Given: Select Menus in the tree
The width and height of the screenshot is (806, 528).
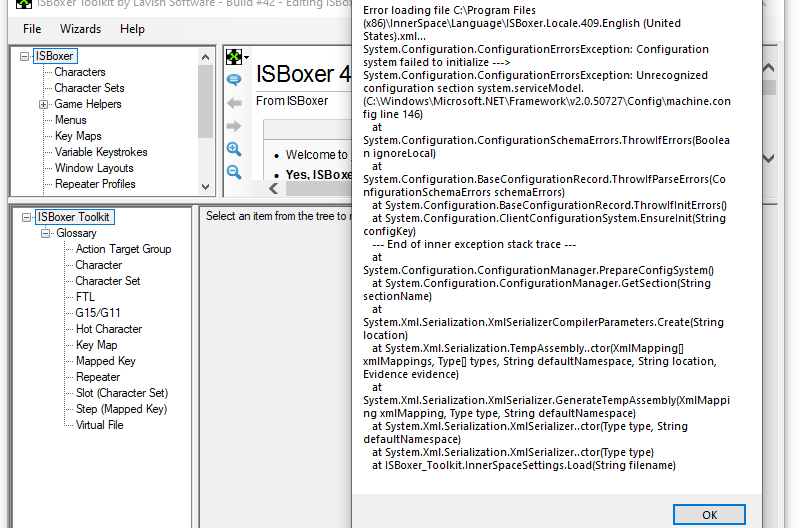Looking at the screenshot, I should pyautogui.click(x=71, y=120).
